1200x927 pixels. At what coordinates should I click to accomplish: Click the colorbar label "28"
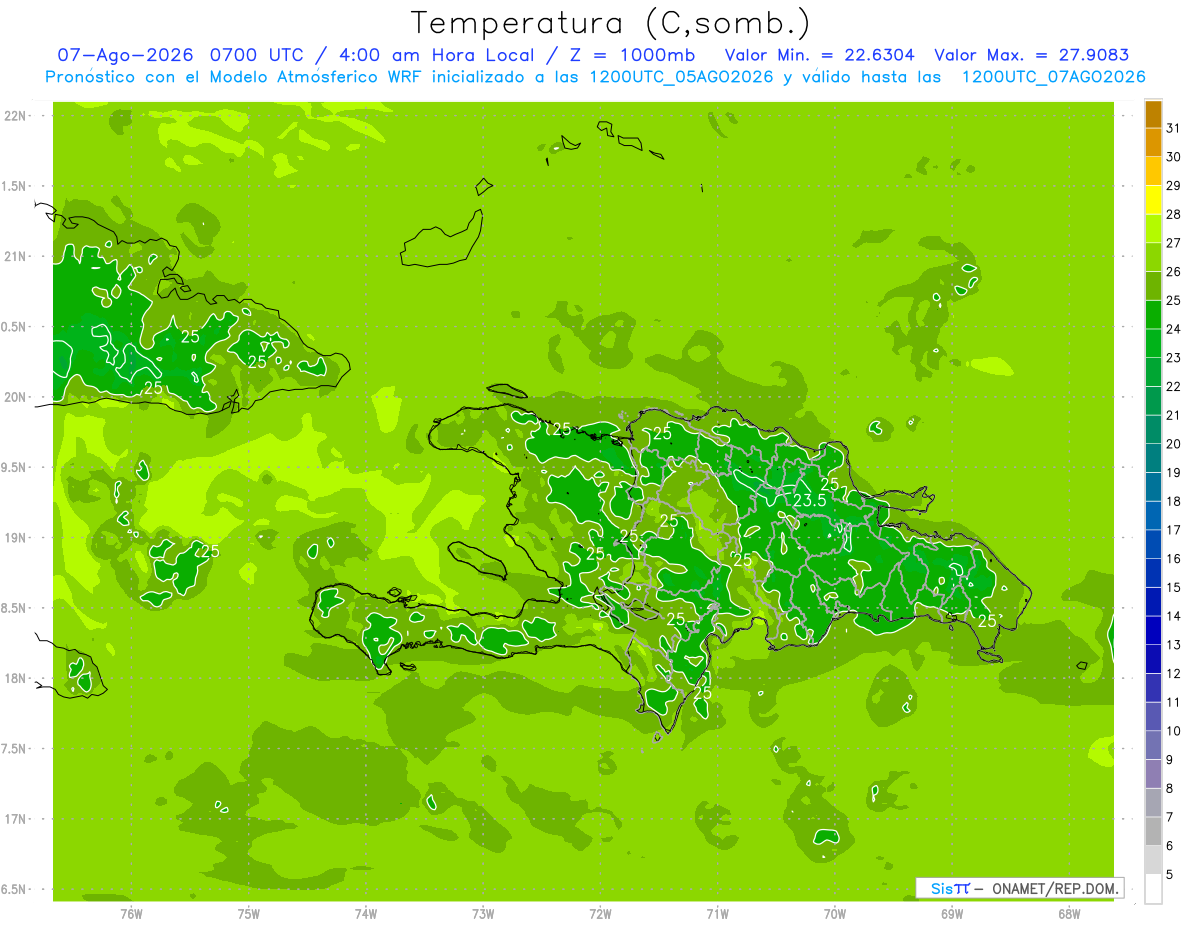(x=1173, y=215)
